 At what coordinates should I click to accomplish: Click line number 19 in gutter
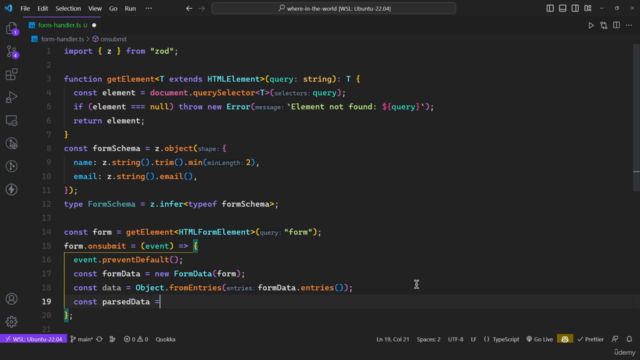46,302
